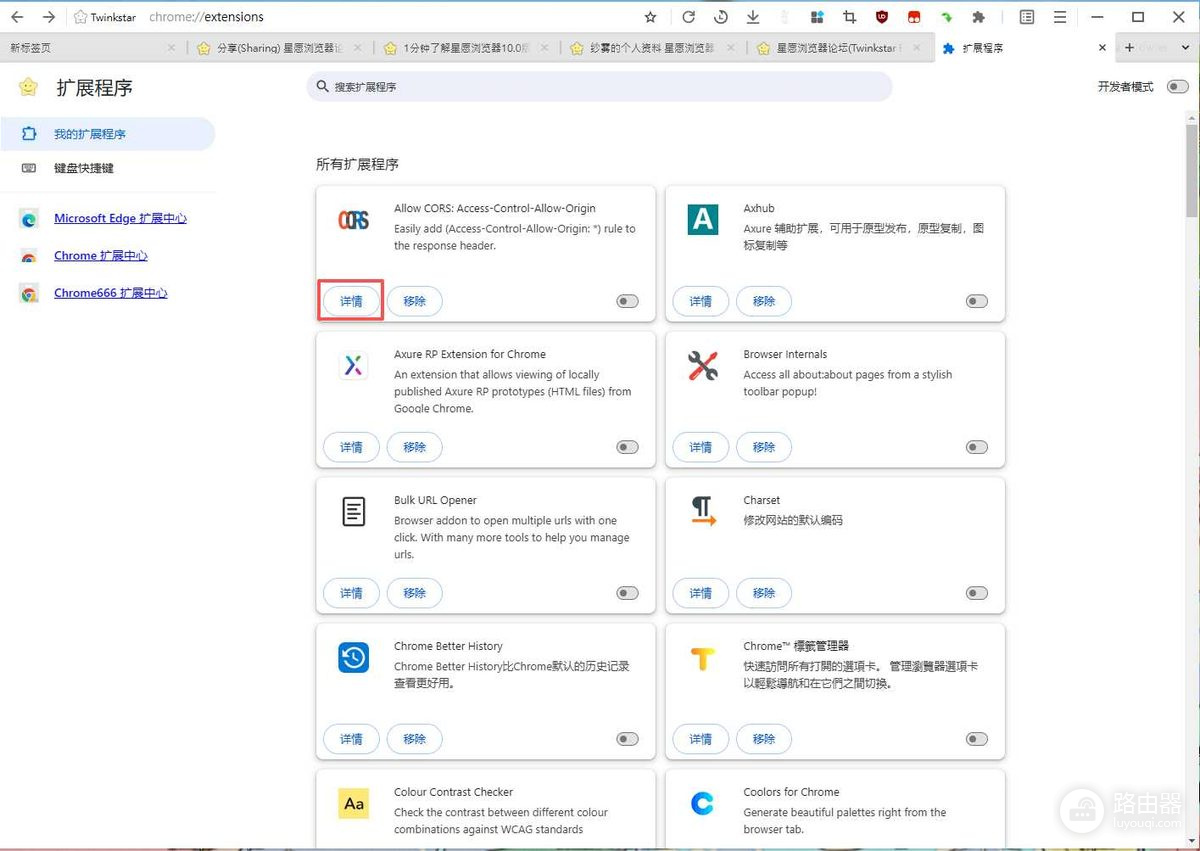
Task: Open downloads with the download arrow icon
Action: [752, 17]
